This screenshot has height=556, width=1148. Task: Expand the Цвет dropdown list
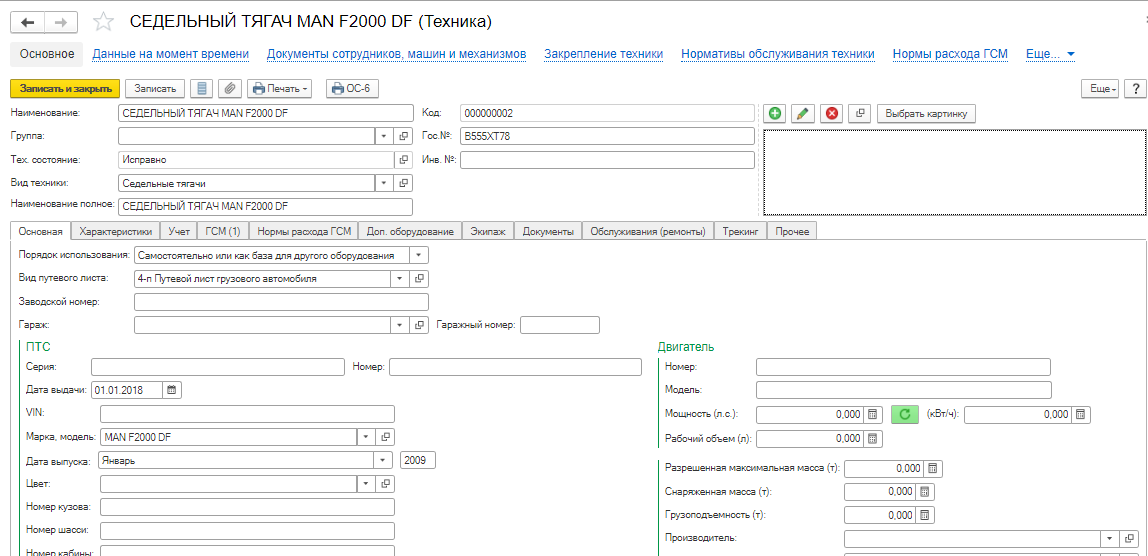[367, 484]
